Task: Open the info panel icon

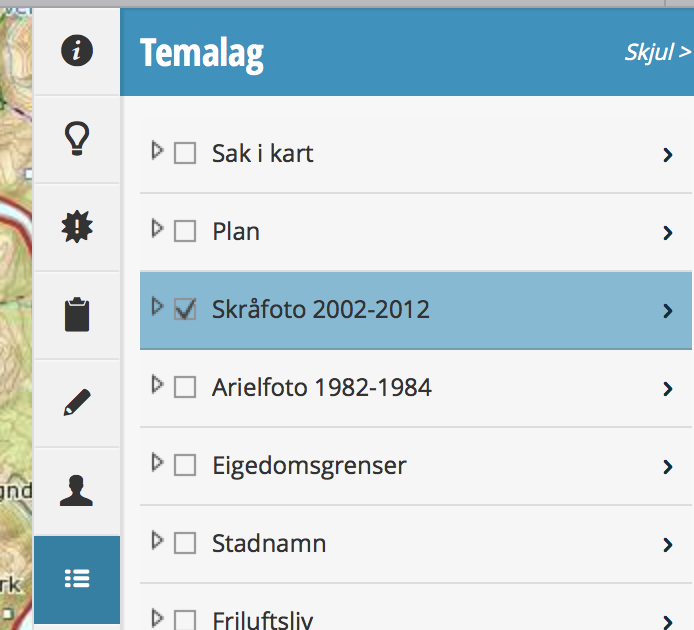Action: coord(77,51)
